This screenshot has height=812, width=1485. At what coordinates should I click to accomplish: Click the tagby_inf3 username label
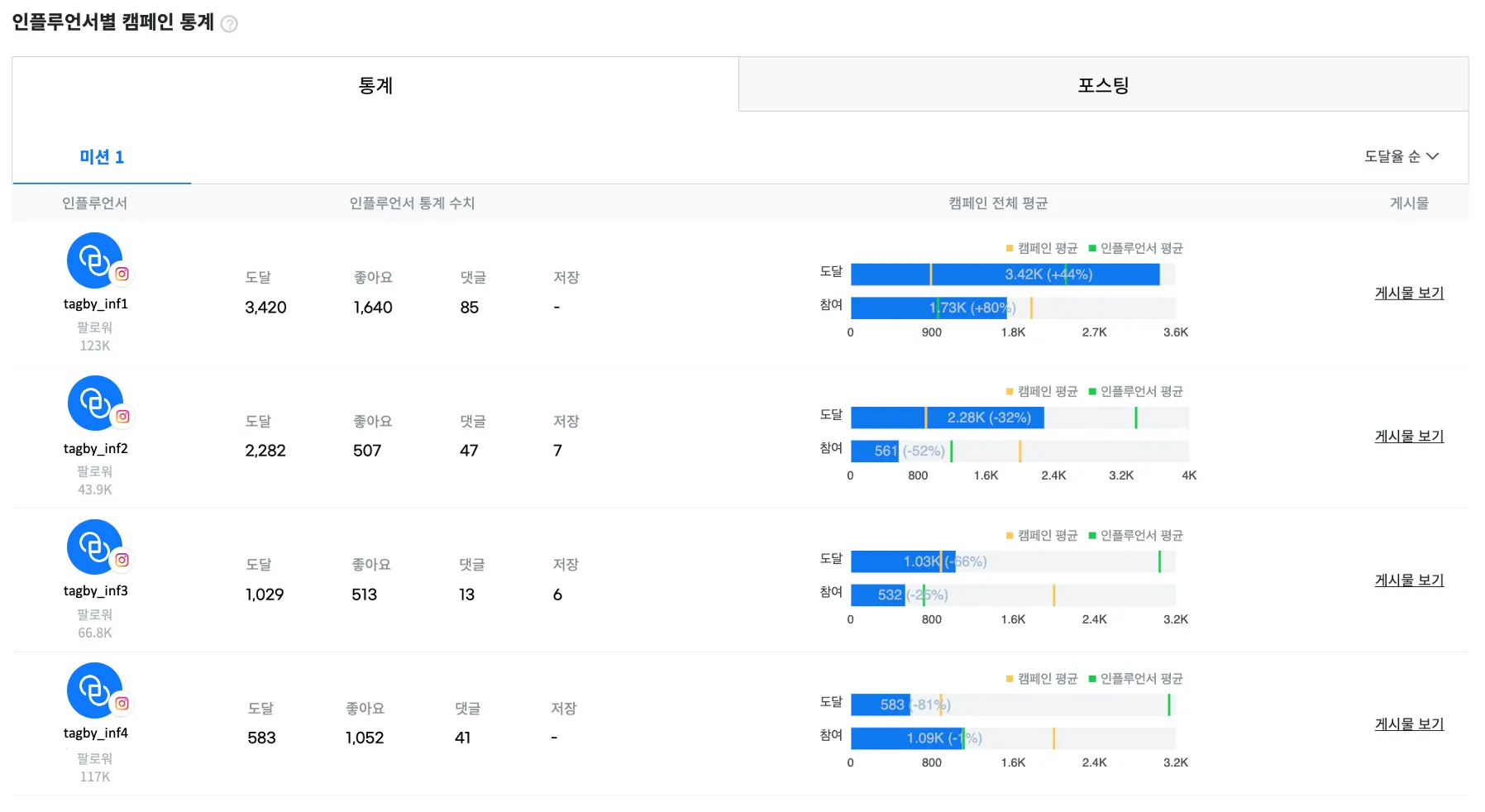(x=96, y=590)
